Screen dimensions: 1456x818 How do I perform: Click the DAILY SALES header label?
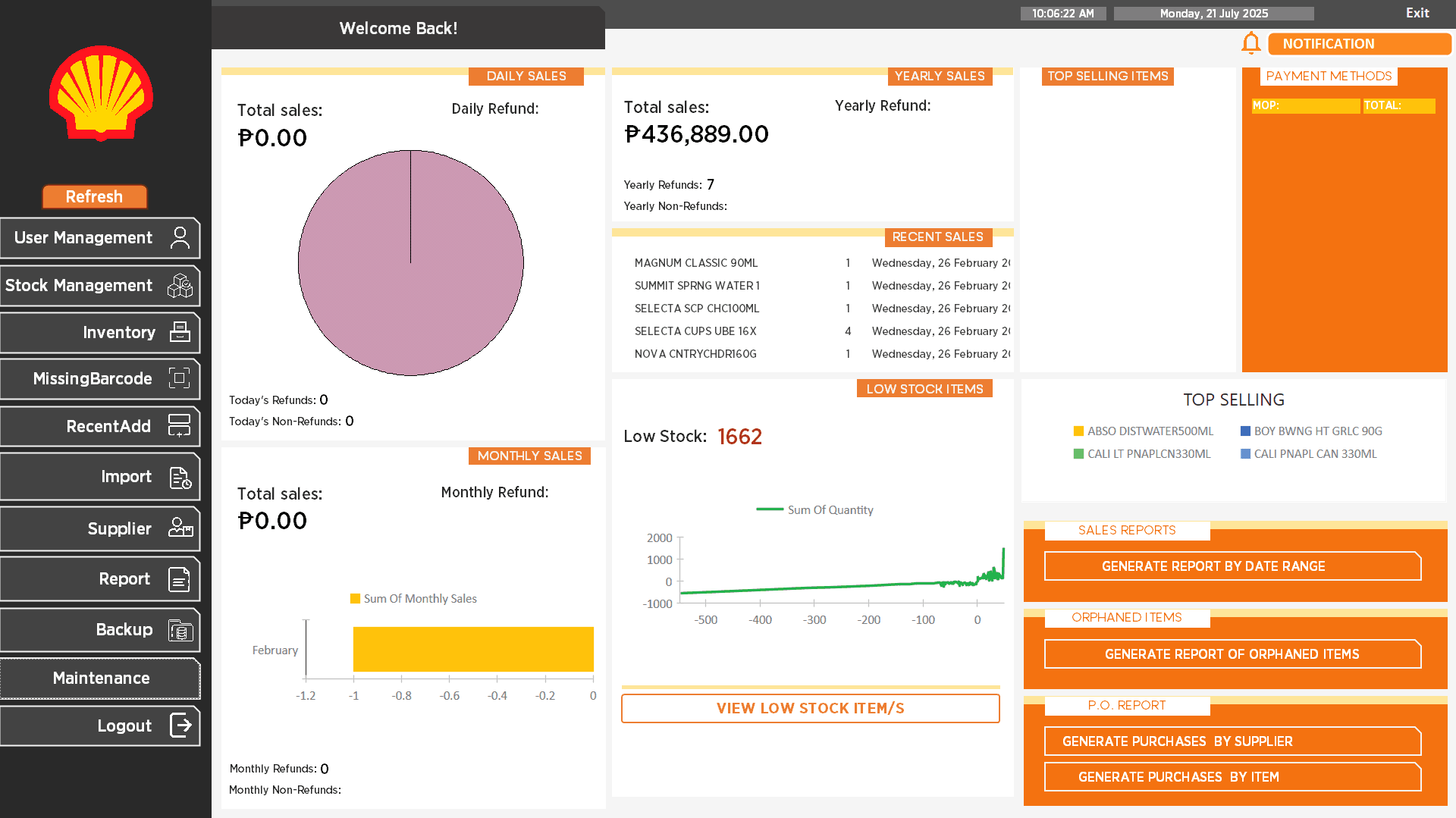(526, 77)
